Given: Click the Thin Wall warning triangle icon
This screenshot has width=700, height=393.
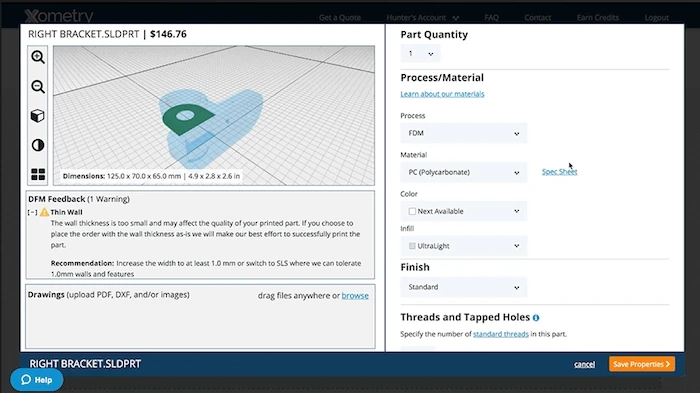Looking at the screenshot, I should [x=44, y=212].
